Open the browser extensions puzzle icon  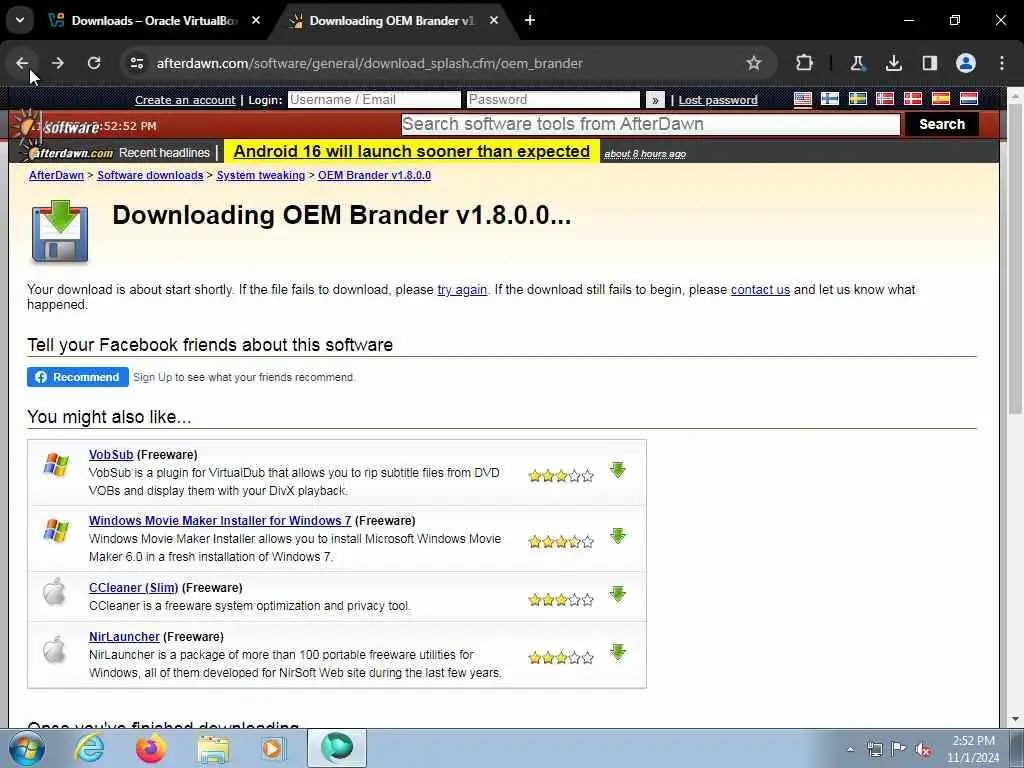[805, 63]
